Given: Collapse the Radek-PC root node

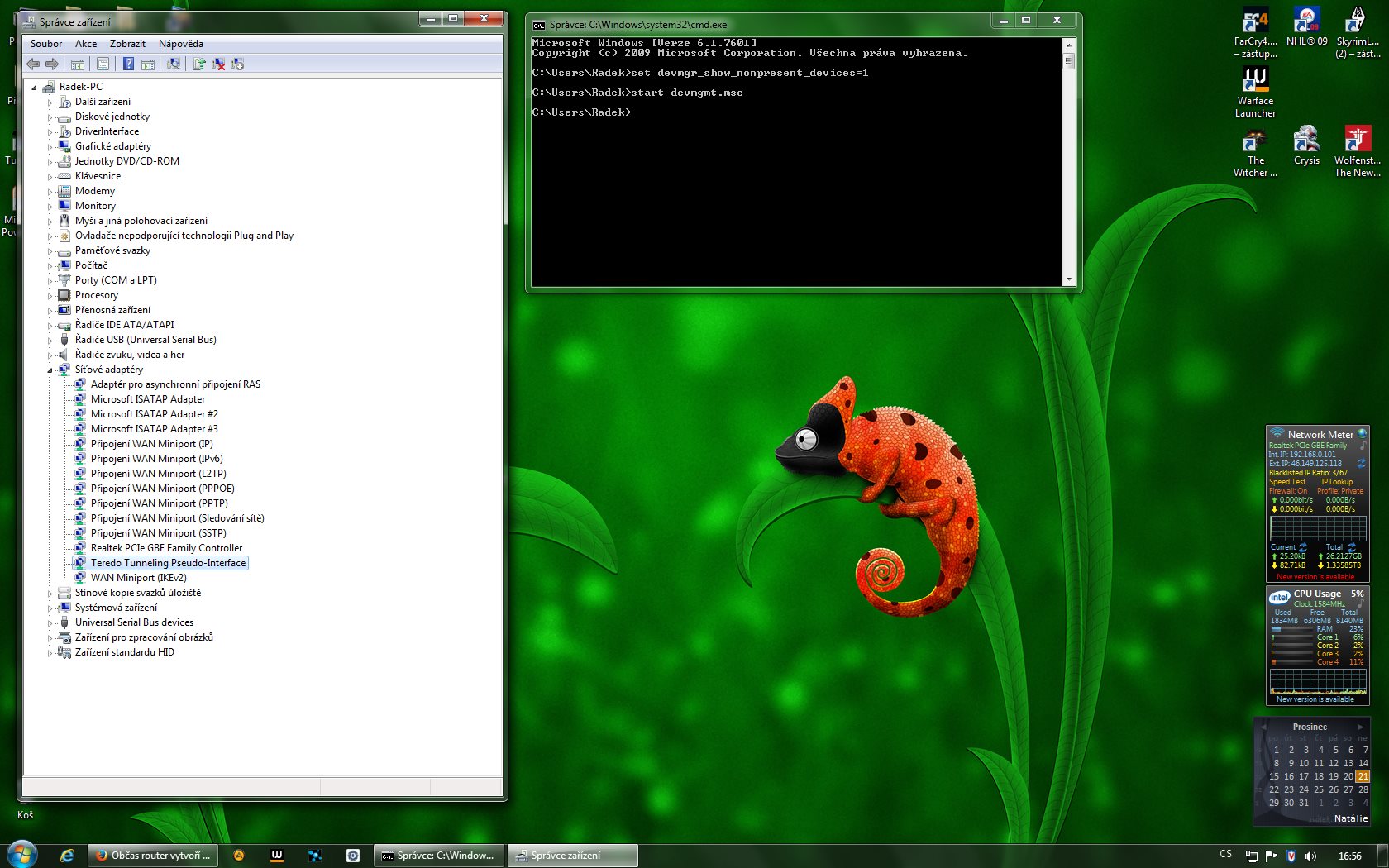Looking at the screenshot, I should pyautogui.click(x=34, y=87).
